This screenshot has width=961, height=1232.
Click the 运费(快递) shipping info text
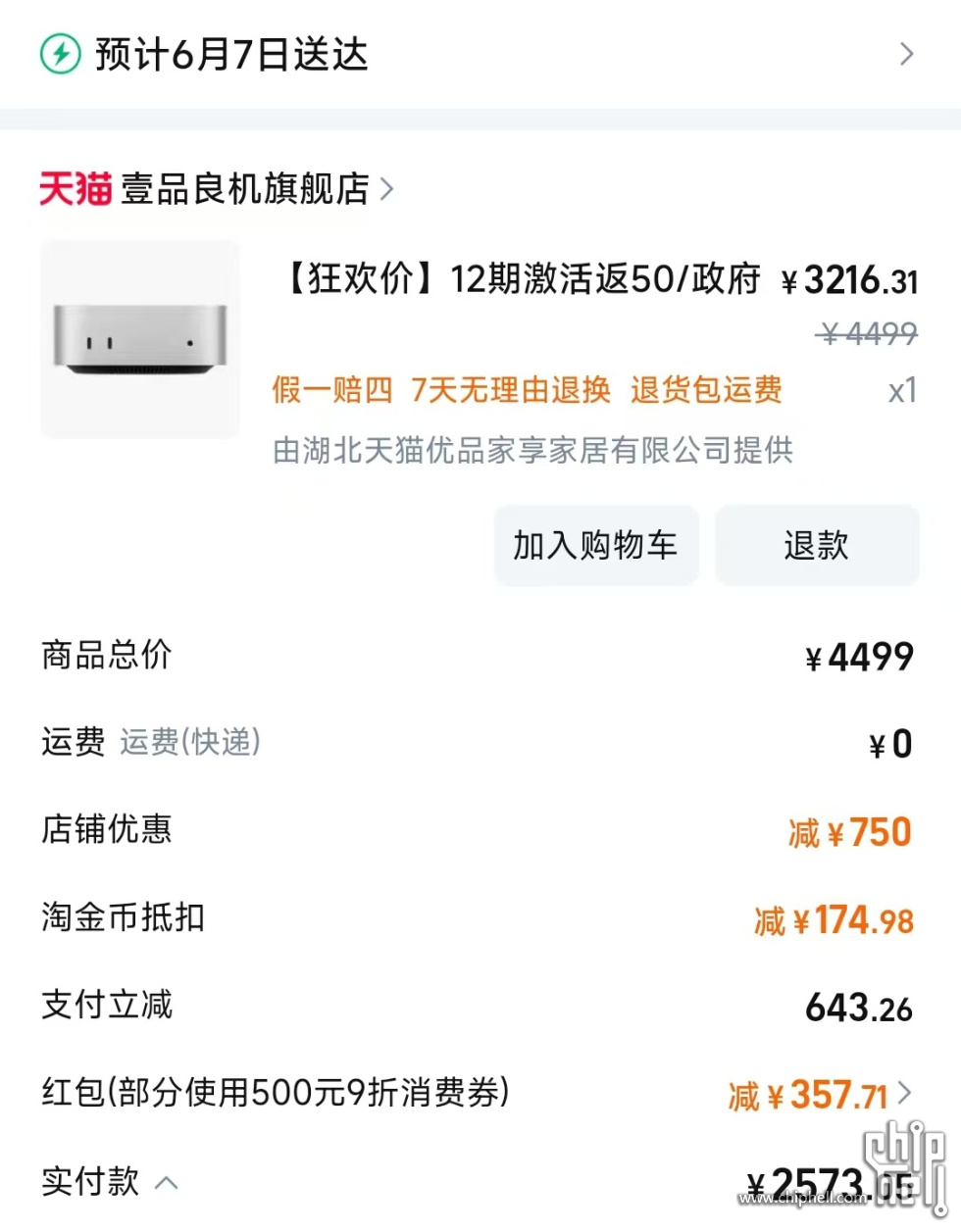(190, 742)
